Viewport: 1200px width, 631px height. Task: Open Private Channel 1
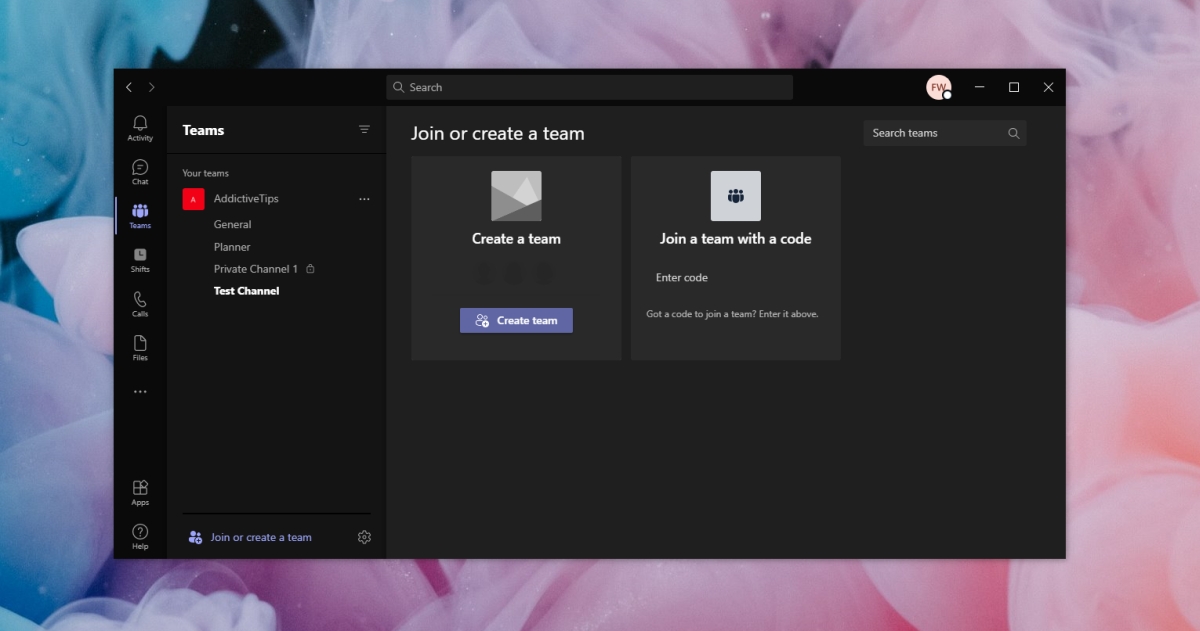click(256, 269)
